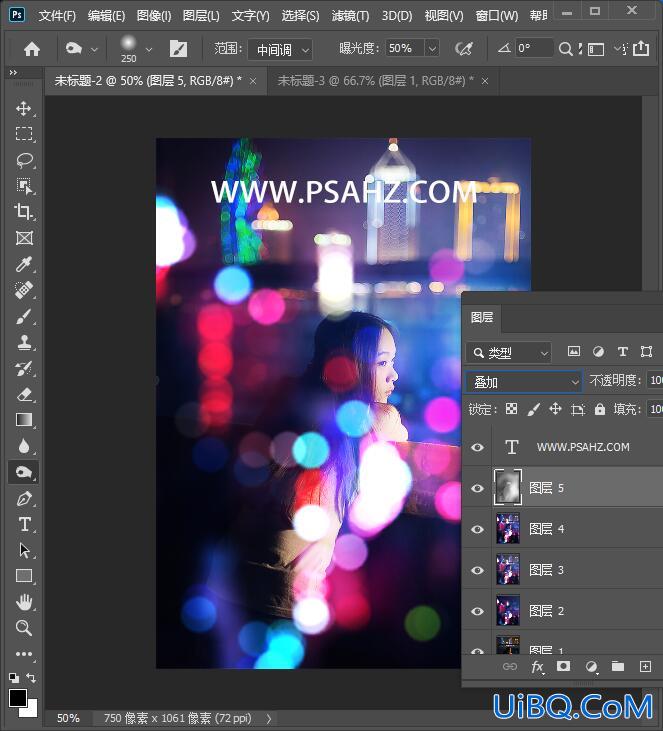Open the 范围 range dropdown

(280, 49)
